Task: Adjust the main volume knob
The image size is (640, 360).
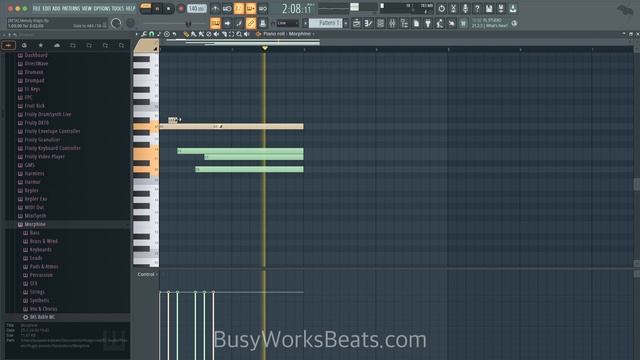Action: pos(116,24)
